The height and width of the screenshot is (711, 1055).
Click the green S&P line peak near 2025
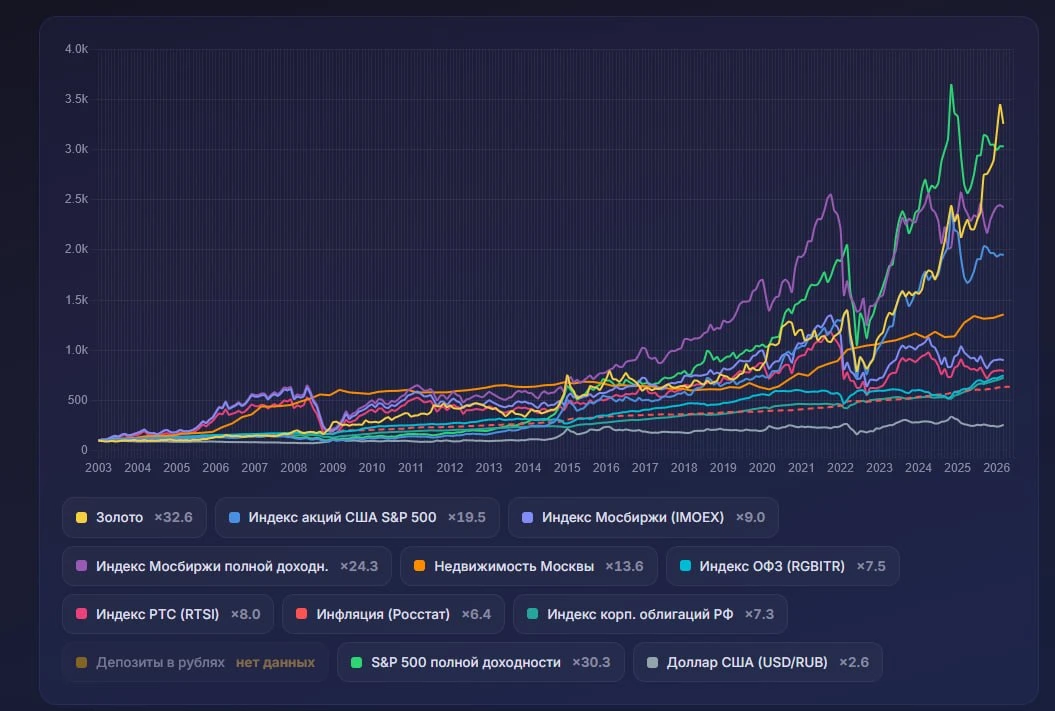951,85
